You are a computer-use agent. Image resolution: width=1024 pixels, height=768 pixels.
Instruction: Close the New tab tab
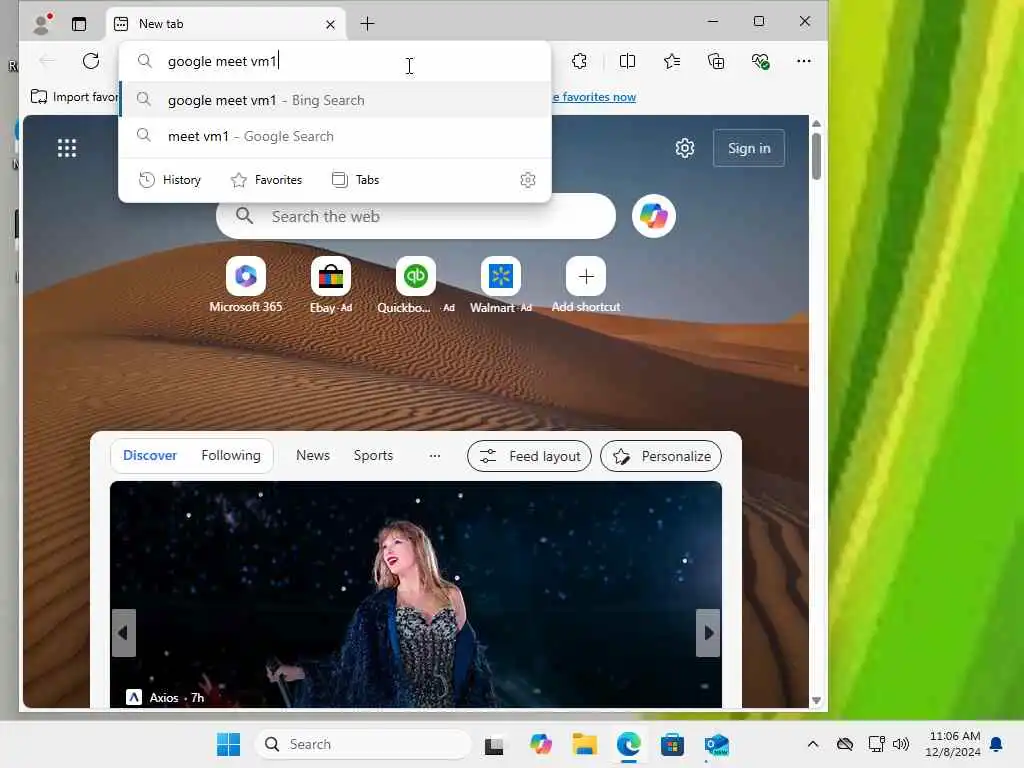[x=330, y=24]
